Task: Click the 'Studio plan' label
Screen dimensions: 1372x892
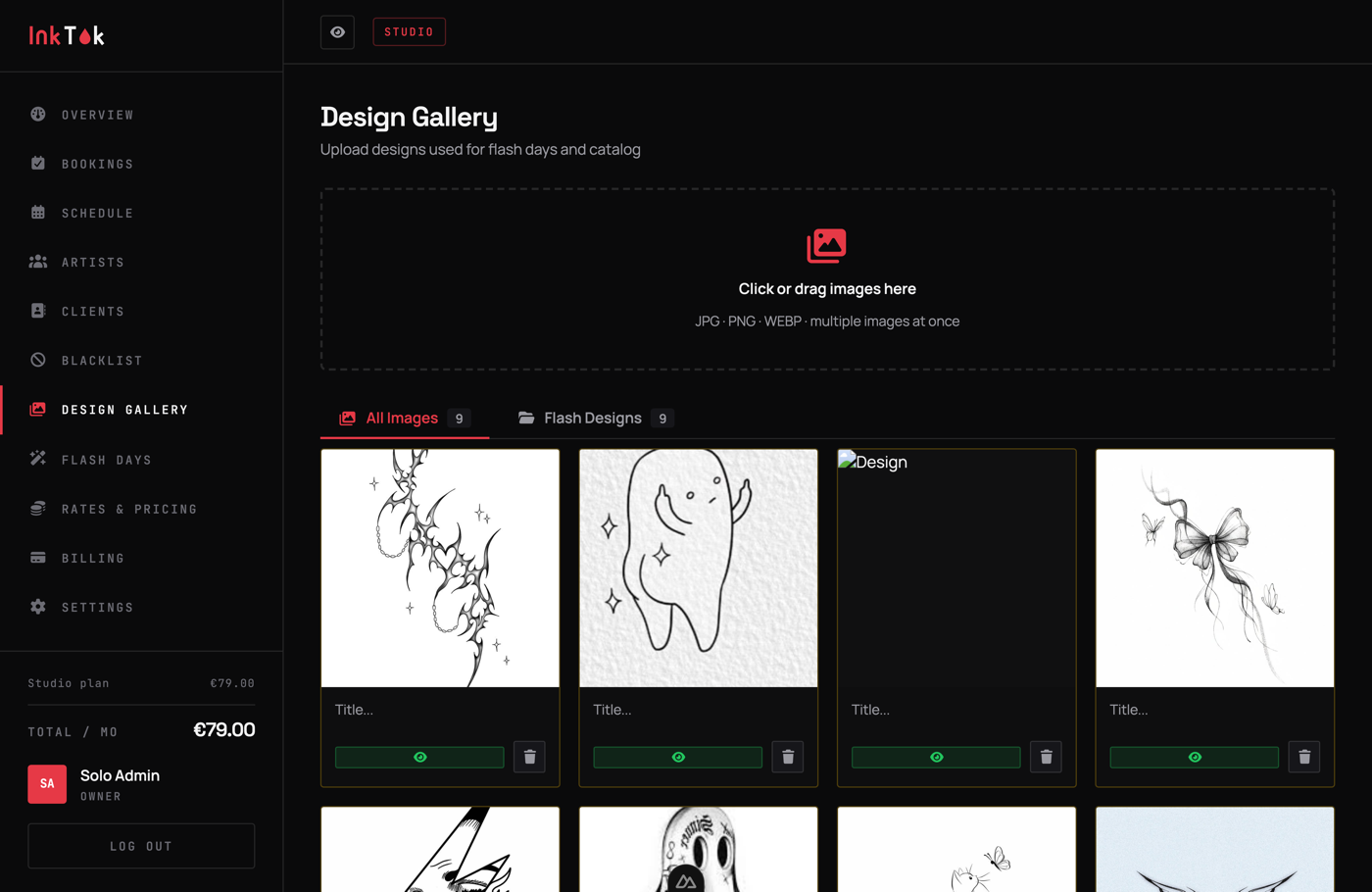Action: tap(69, 683)
